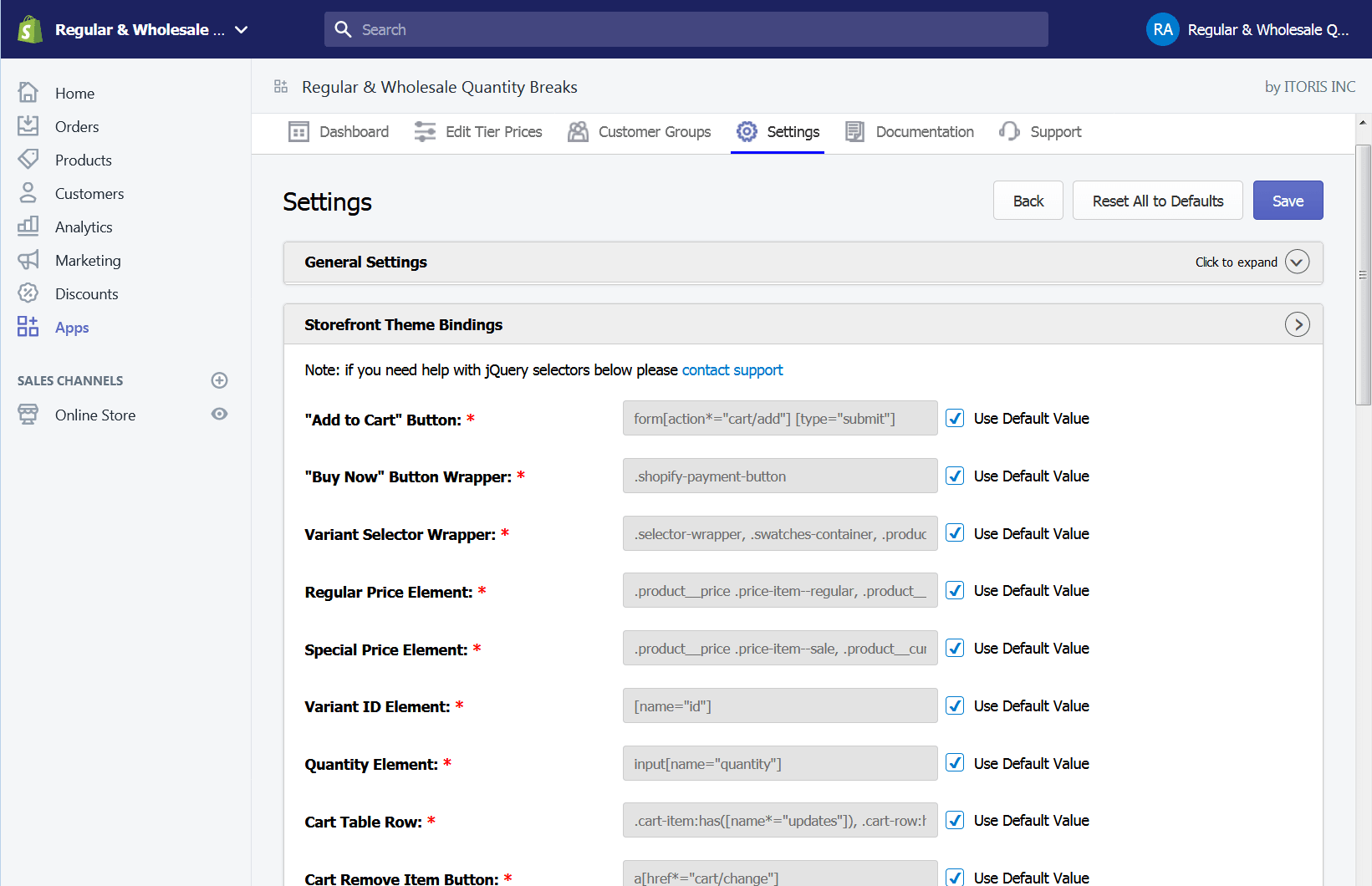Screen dimensions: 1372x886
Task: Click the Support headset icon
Action: (1009, 131)
